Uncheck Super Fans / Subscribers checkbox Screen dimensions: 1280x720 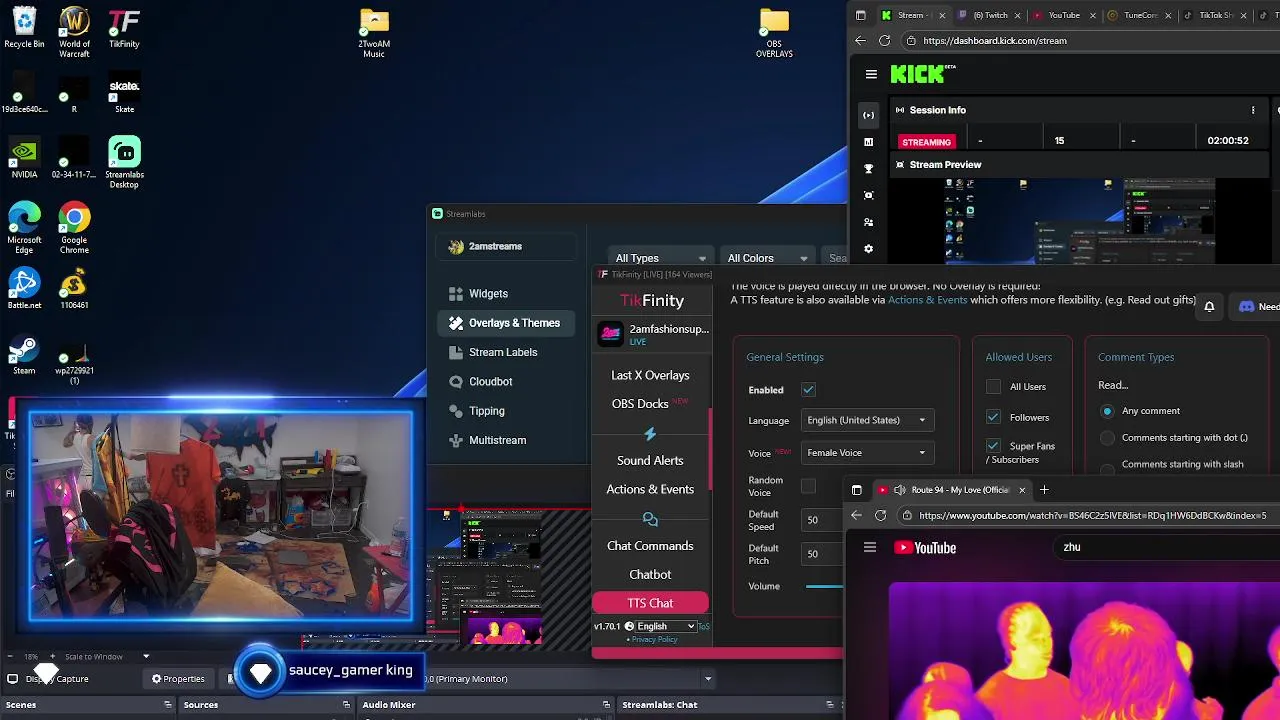pos(993,446)
